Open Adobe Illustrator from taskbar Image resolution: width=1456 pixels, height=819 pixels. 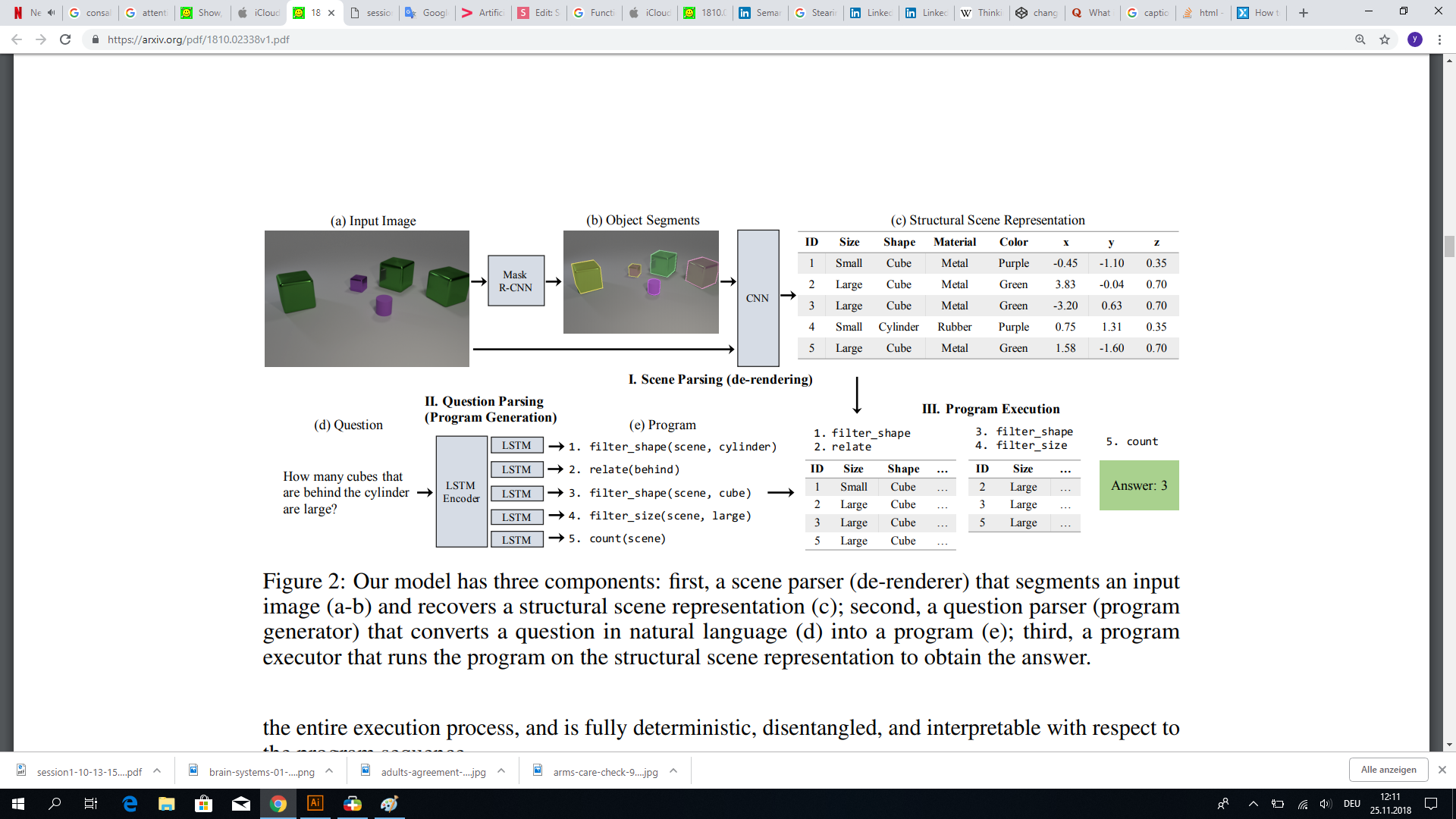(315, 804)
